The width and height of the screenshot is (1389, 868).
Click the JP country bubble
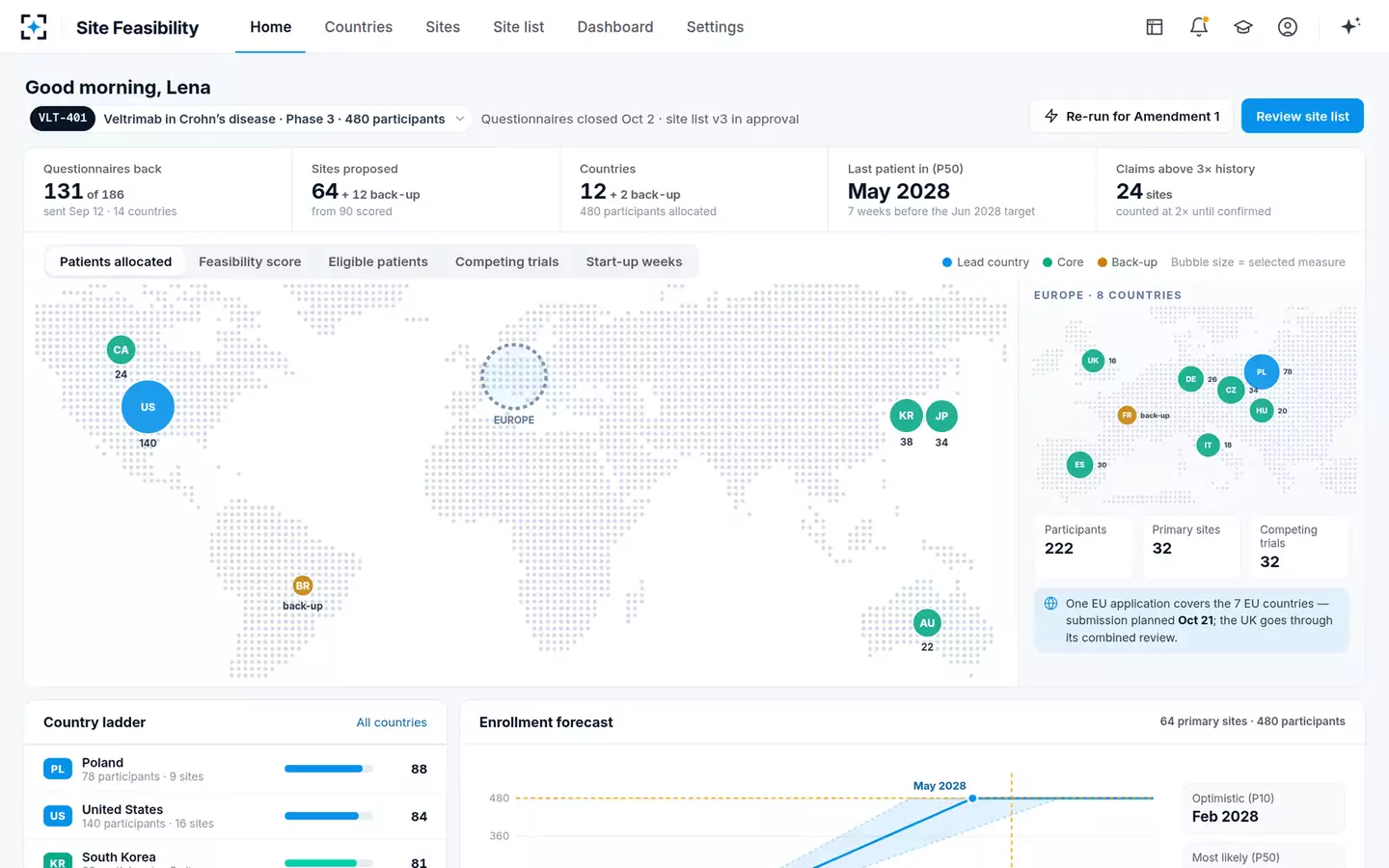pos(941,416)
